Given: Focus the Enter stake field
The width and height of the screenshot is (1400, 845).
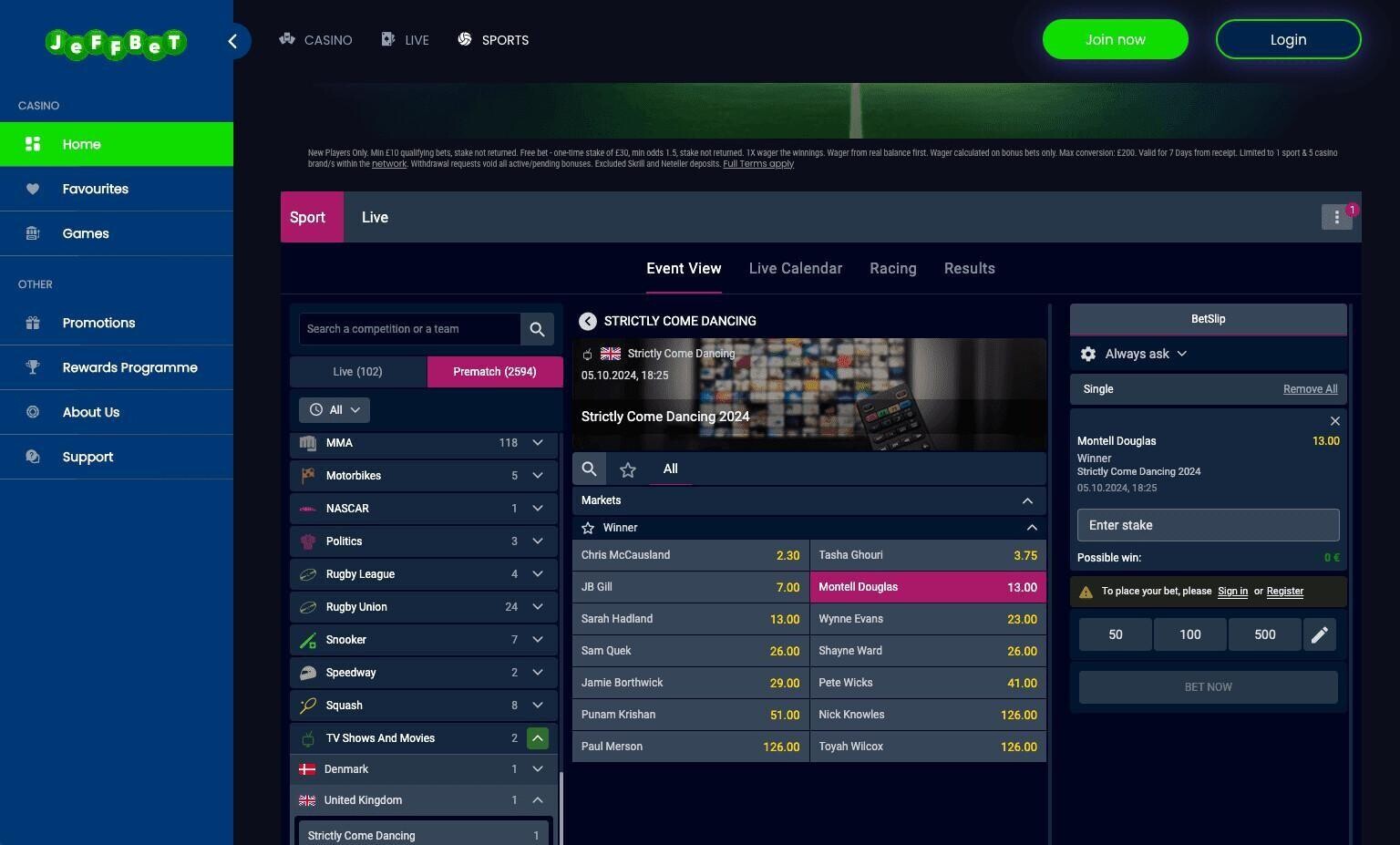Looking at the screenshot, I should tap(1209, 525).
